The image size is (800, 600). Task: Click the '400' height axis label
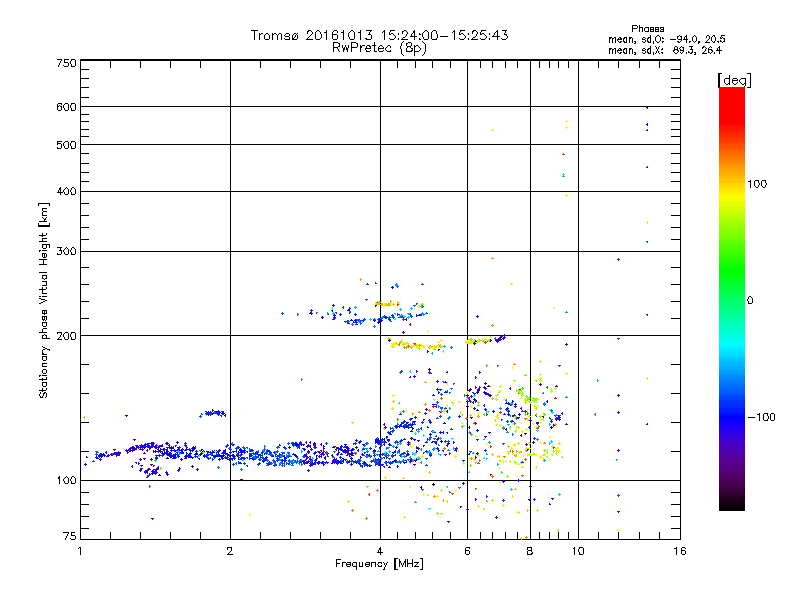pyautogui.click(x=66, y=191)
